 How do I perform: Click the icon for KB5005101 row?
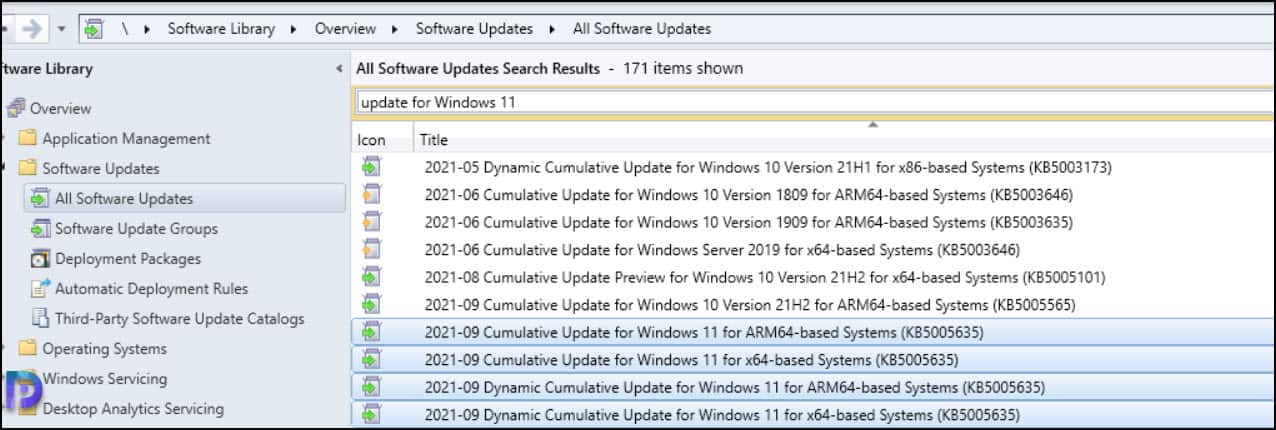pos(371,277)
